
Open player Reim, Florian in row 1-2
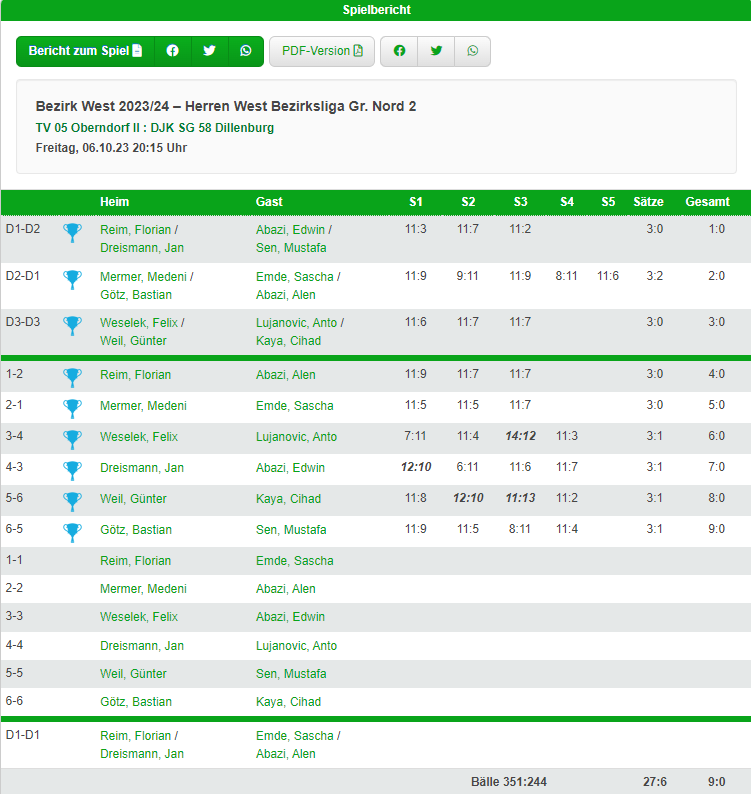(135, 375)
